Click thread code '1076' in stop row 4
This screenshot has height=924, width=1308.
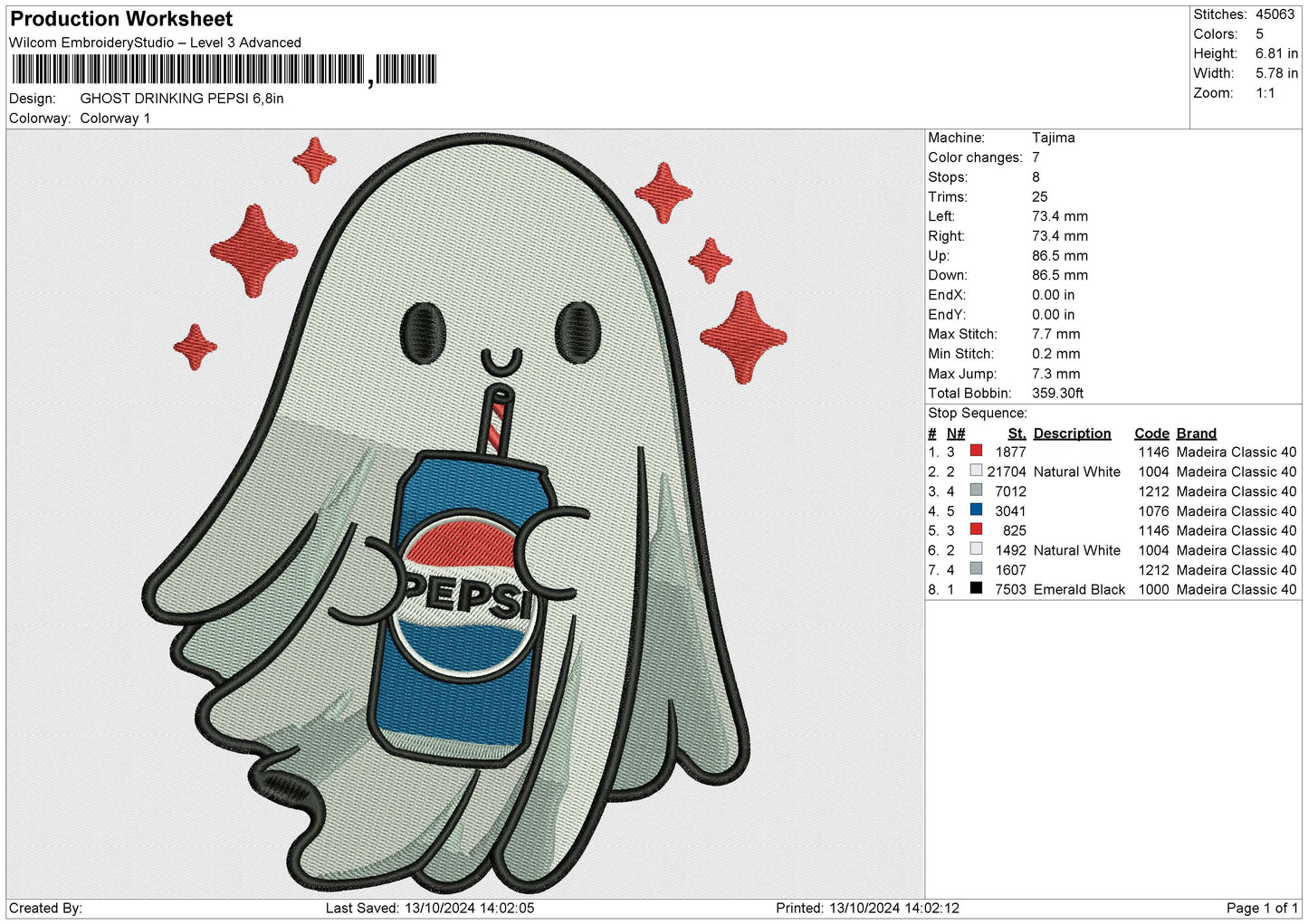[1154, 511]
